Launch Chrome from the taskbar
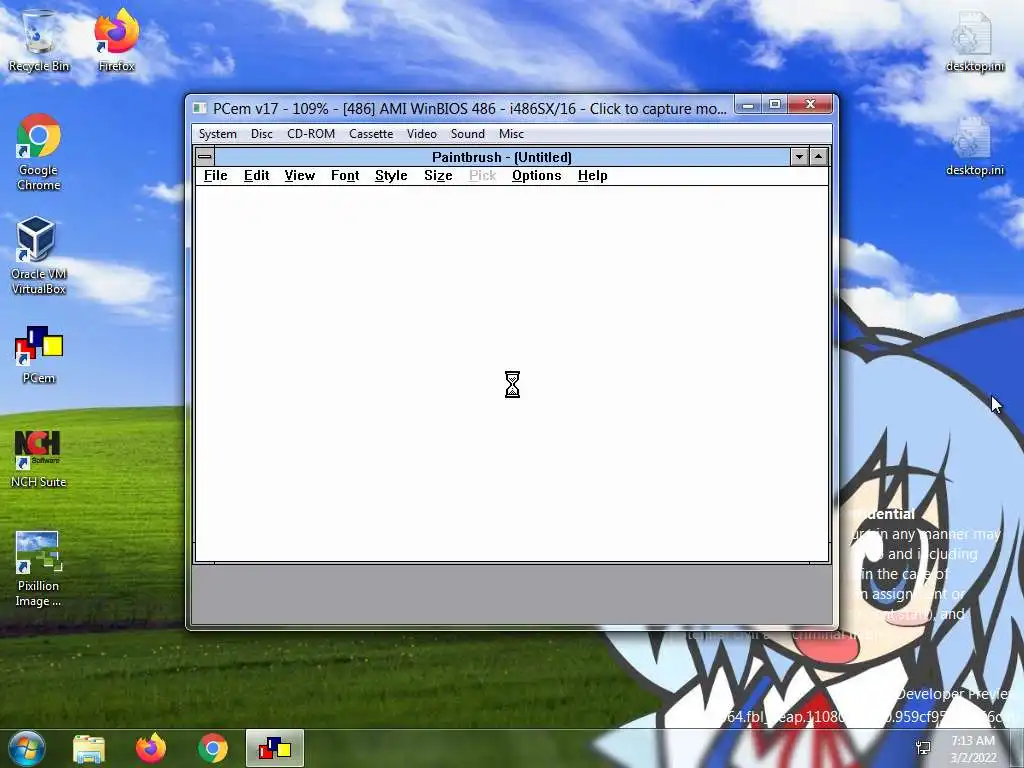Screen dimensions: 1024x768 point(213,748)
